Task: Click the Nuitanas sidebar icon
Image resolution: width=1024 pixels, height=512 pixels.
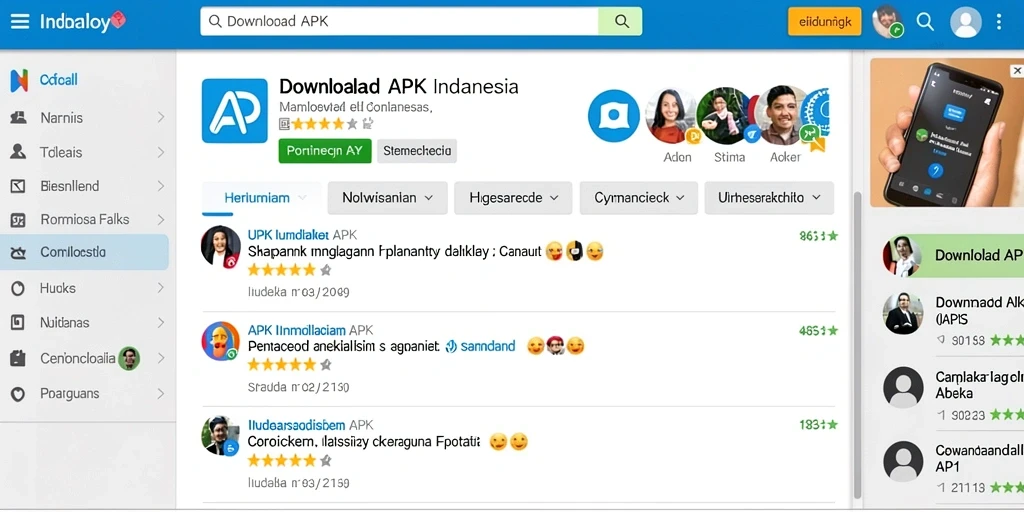Action: [18, 323]
